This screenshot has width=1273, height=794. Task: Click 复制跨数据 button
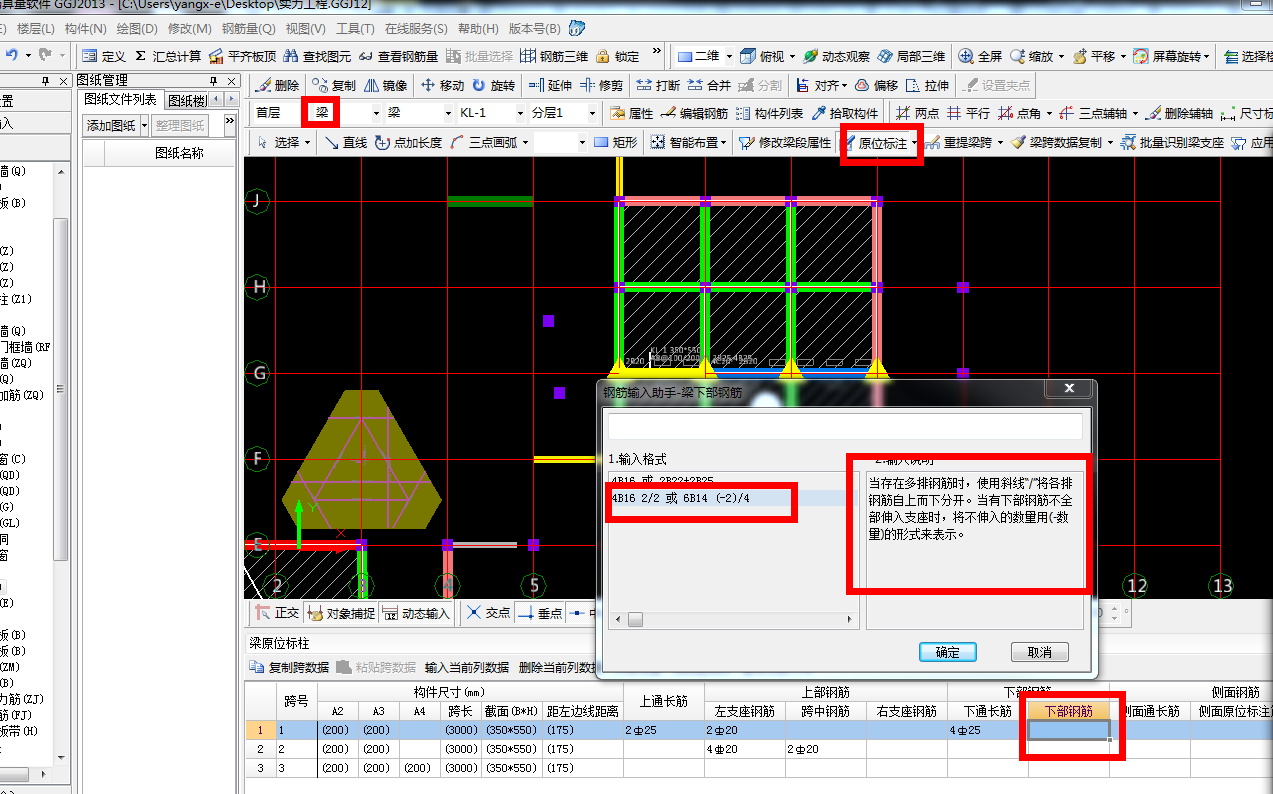coord(289,667)
